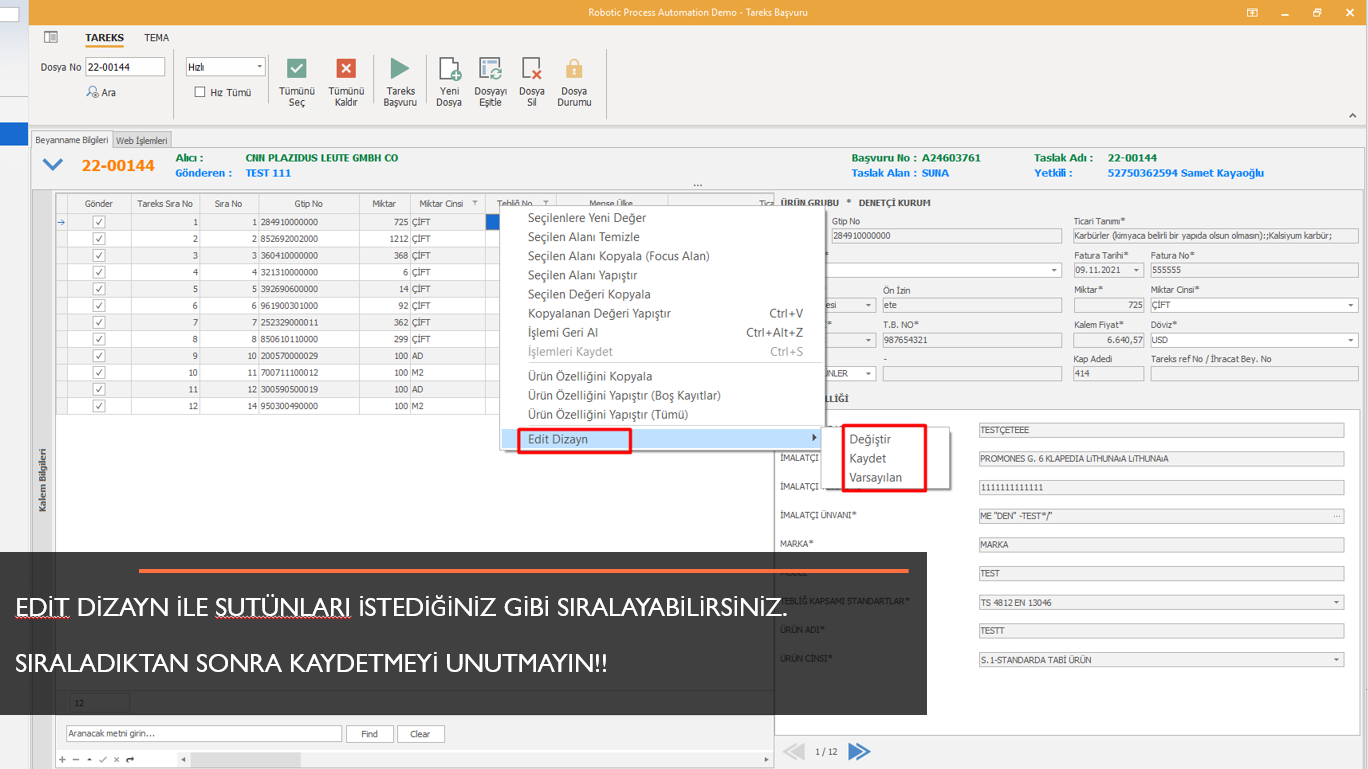Screen dimensions: 1368x769
Task: Click the plus add-row navigator icon
Action: [x=62, y=760]
